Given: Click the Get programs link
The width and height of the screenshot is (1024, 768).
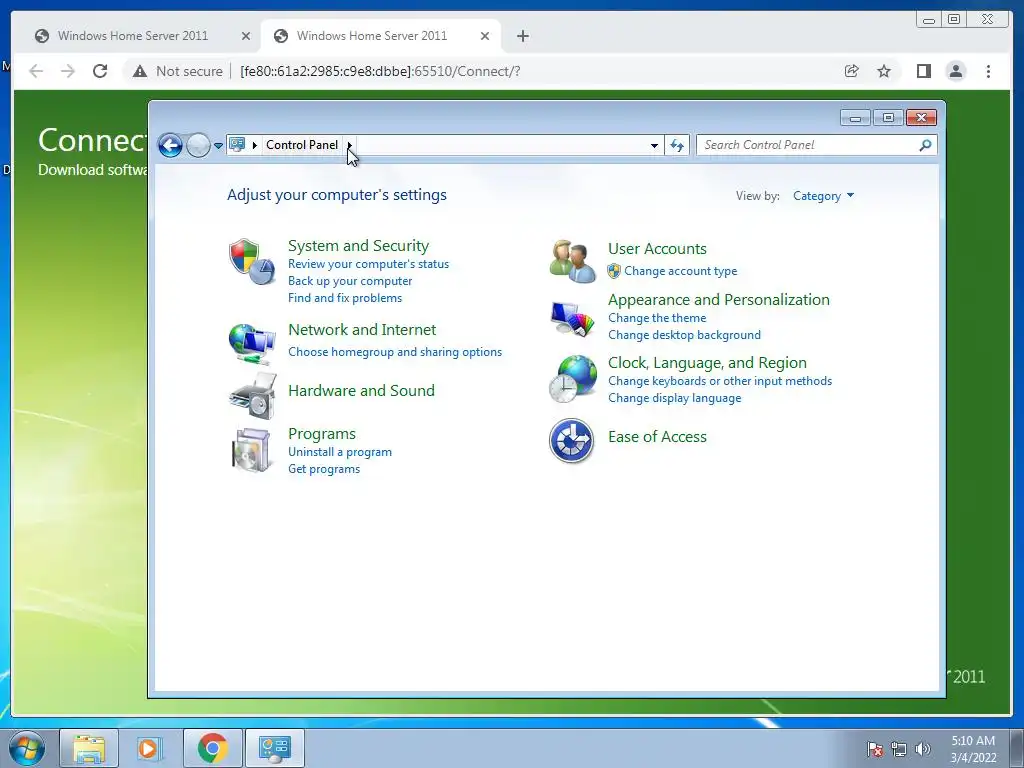Looking at the screenshot, I should [324, 469].
